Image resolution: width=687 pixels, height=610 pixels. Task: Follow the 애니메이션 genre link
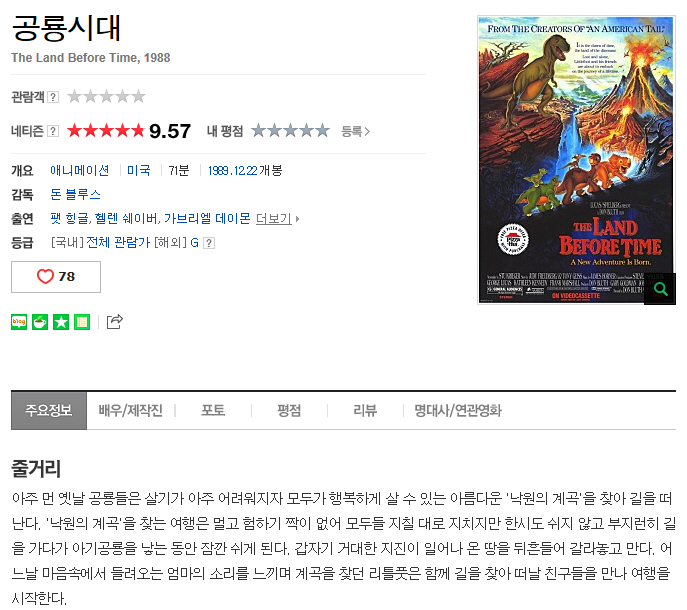pyautogui.click(x=80, y=170)
